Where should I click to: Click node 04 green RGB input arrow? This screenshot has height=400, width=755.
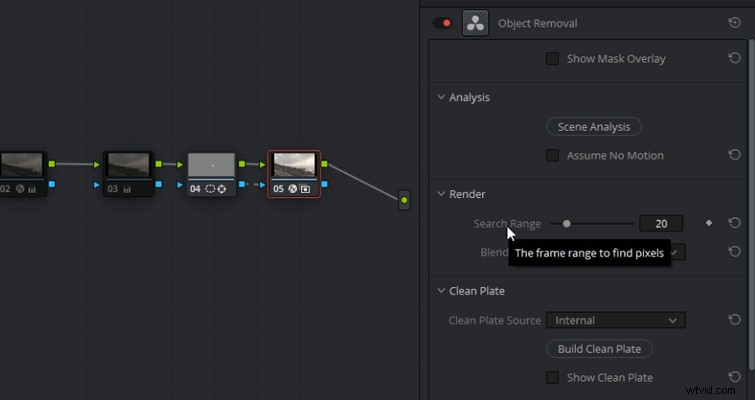point(180,165)
